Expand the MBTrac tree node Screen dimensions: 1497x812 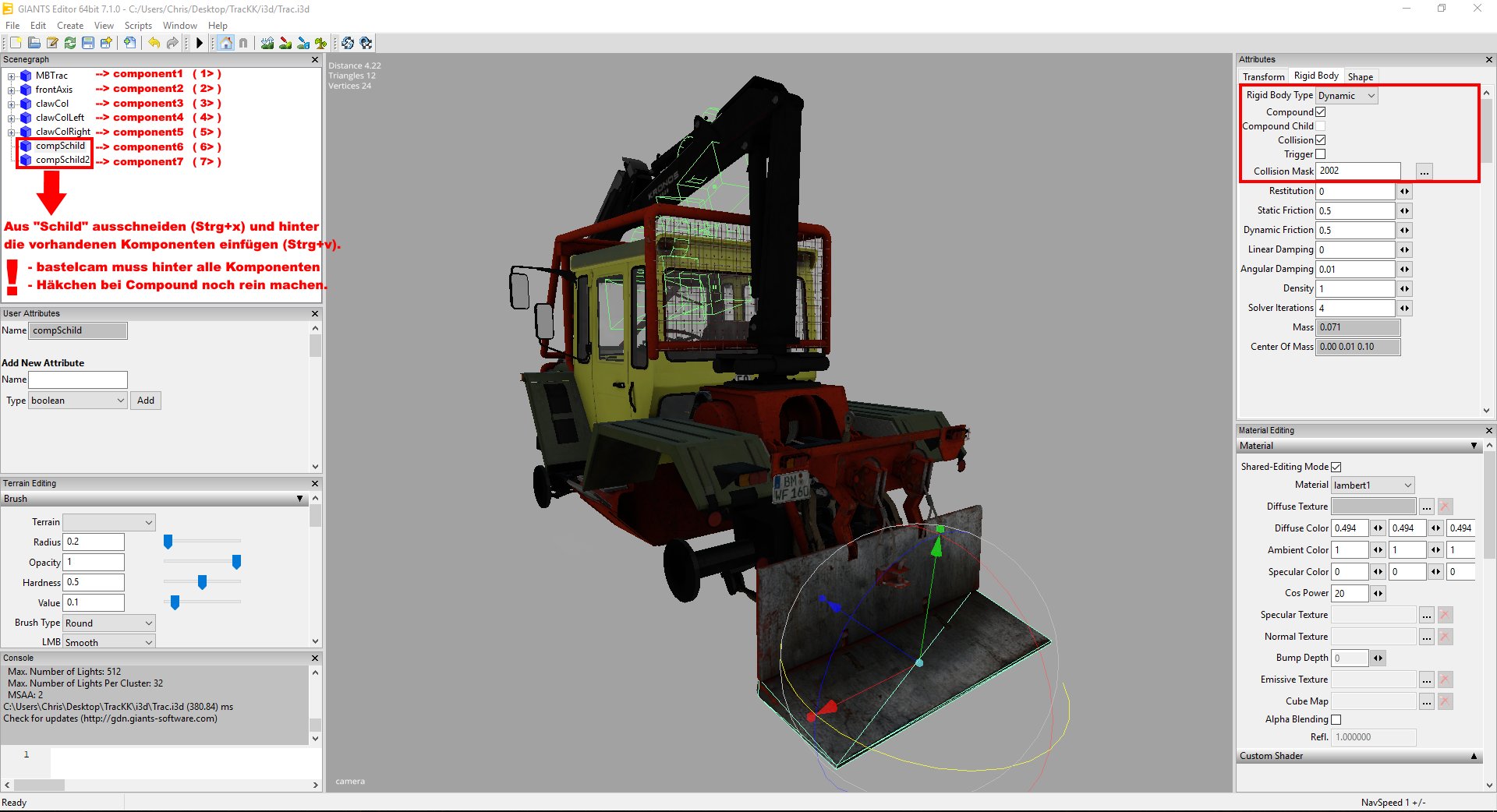pyautogui.click(x=12, y=76)
